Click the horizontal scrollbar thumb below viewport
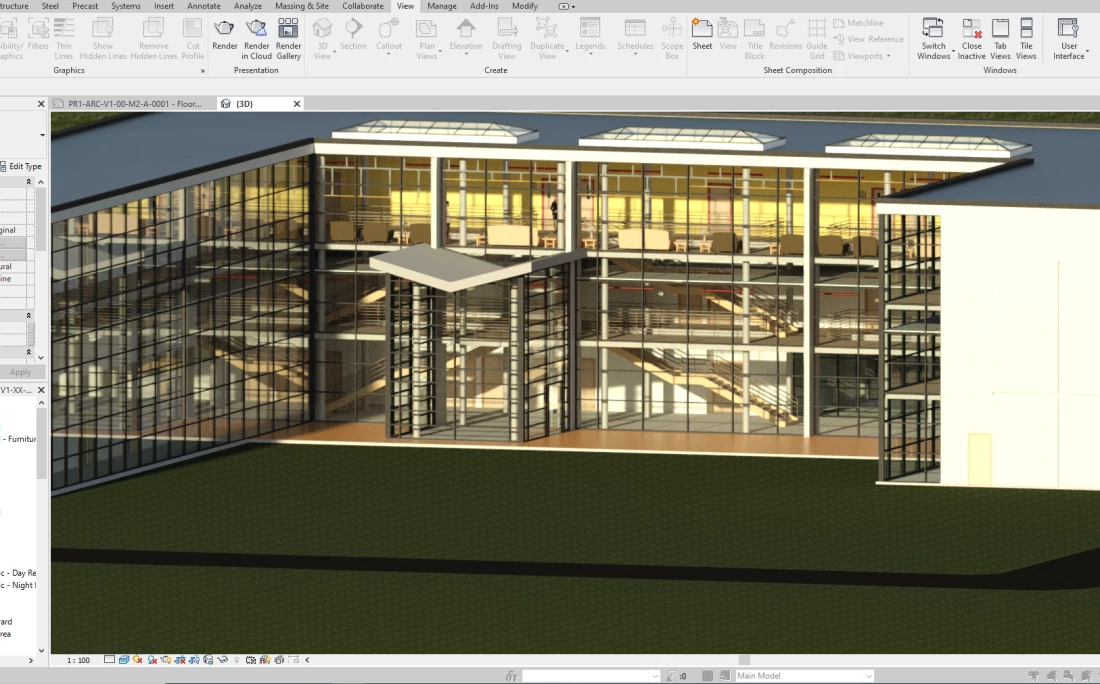The width and height of the screenshot is (1100, 684). pyautogui.click(x=744, y=660)
